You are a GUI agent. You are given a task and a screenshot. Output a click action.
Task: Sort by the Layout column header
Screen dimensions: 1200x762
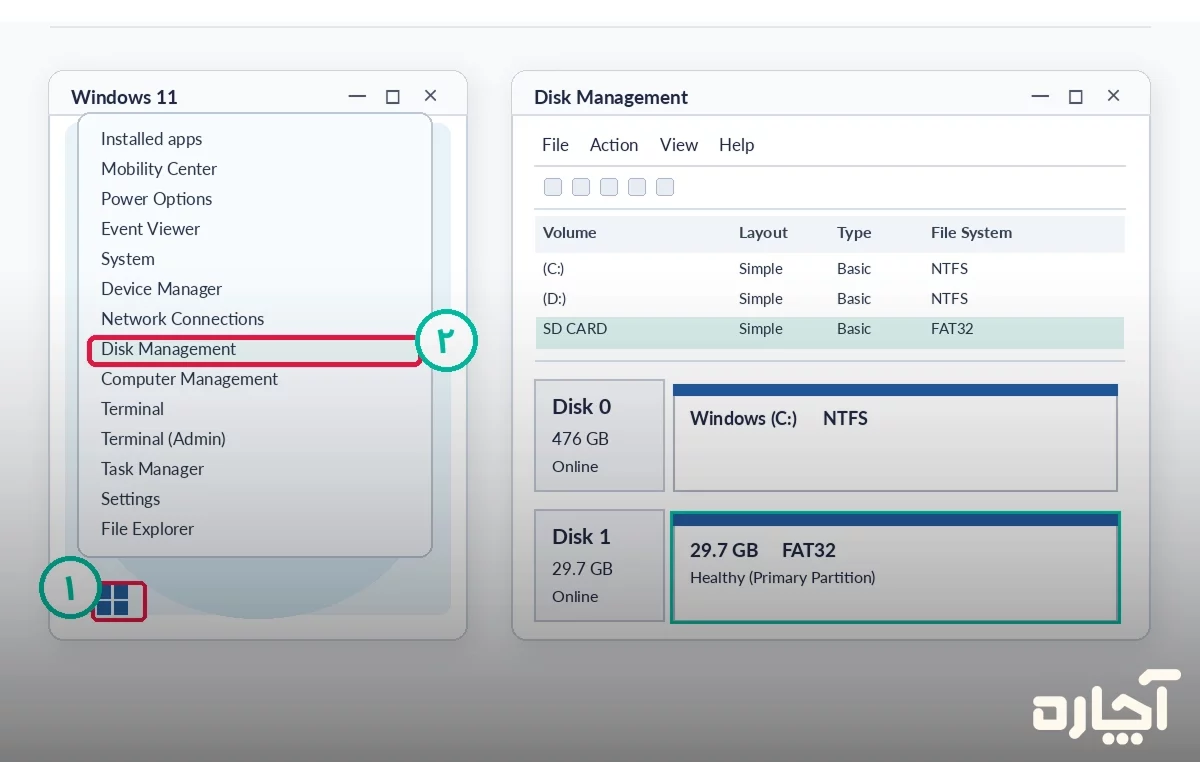(763, 233)
